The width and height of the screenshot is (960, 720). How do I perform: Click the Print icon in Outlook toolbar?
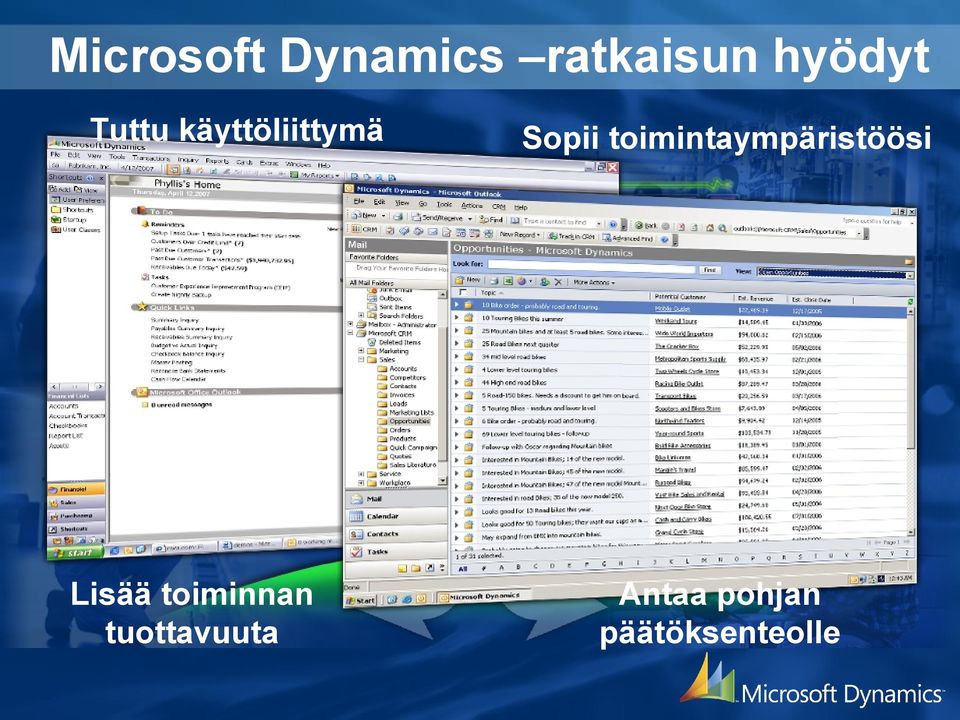tap(398, 216)
